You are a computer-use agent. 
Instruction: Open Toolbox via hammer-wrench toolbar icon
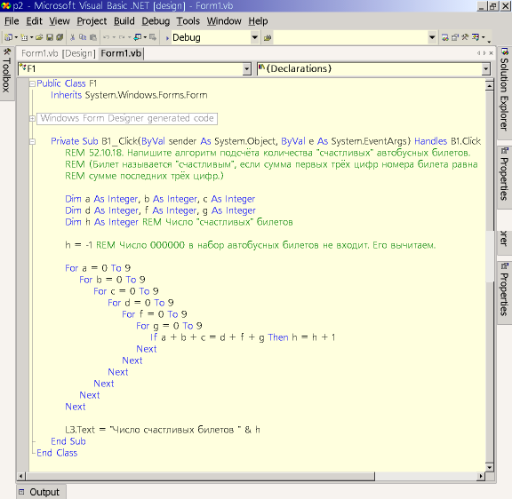click(465, 37)
